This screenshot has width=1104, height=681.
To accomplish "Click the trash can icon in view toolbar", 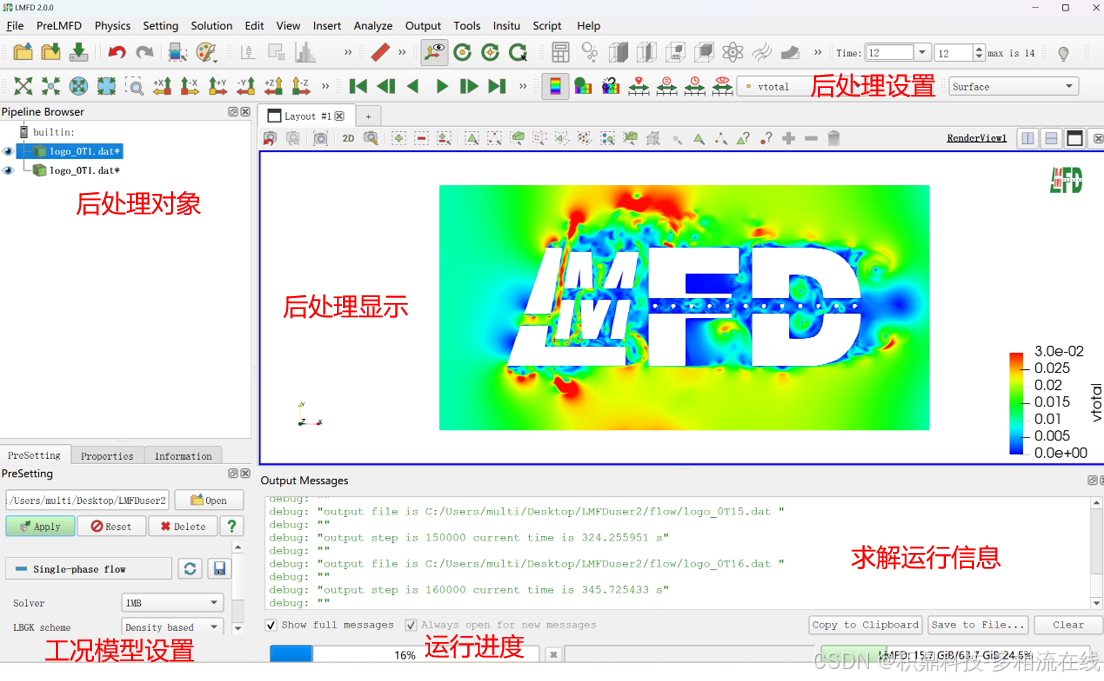I will tap(834, 138).
